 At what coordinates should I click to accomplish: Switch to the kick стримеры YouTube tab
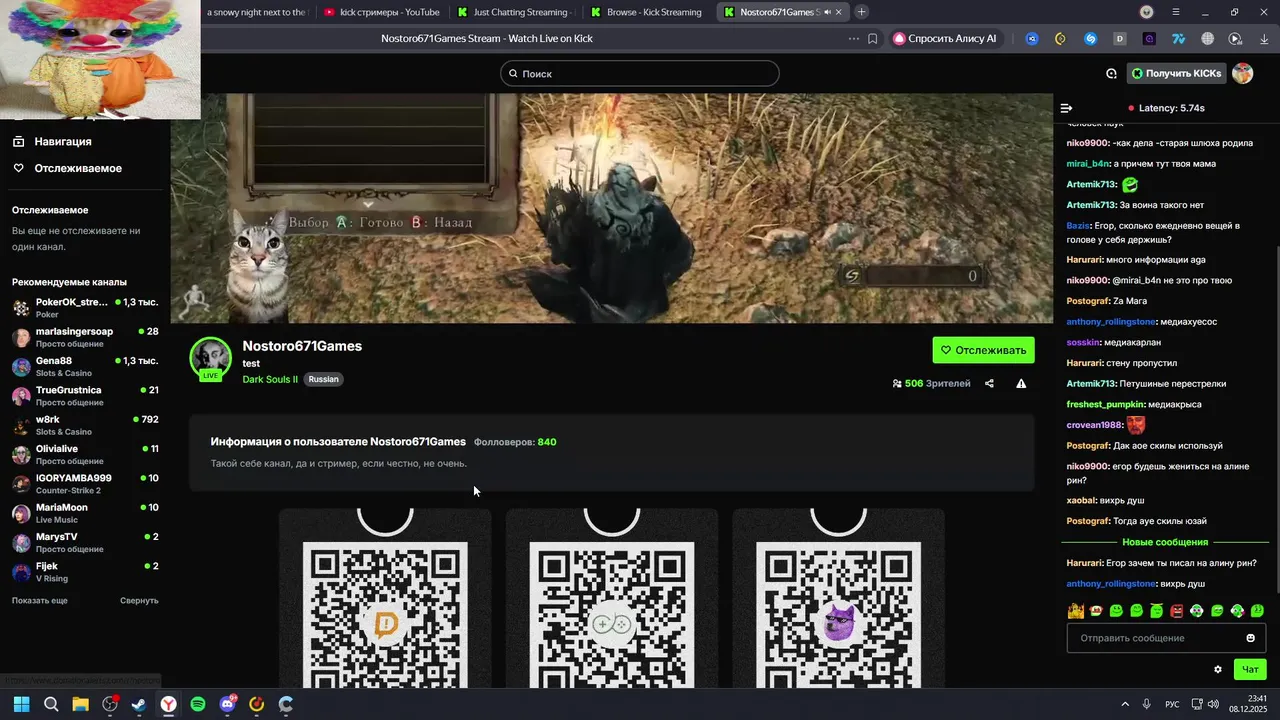pyautogui.click(x=382, y=12)
